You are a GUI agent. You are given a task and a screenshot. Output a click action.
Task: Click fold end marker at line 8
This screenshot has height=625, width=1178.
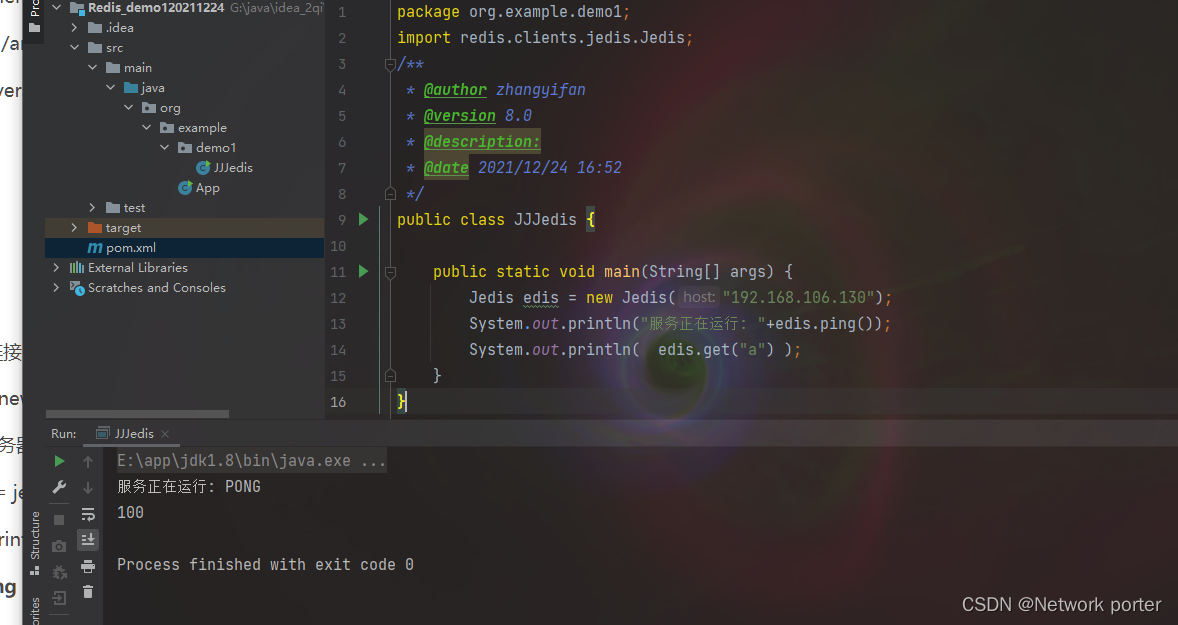(x=390, y=194)
